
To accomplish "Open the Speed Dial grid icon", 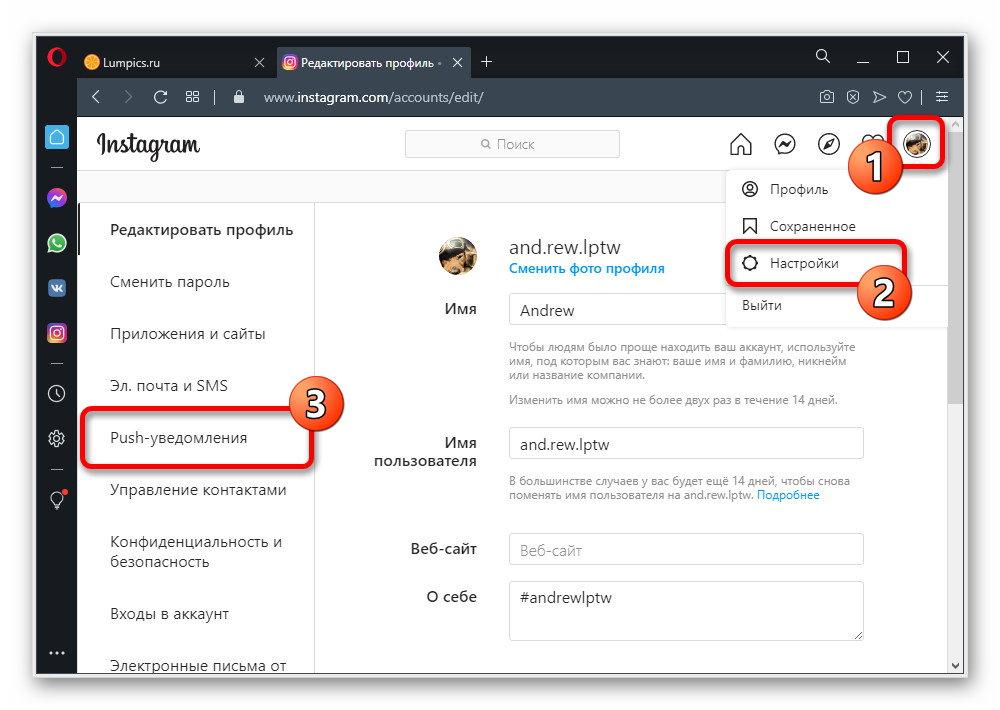I will (192, 97).
